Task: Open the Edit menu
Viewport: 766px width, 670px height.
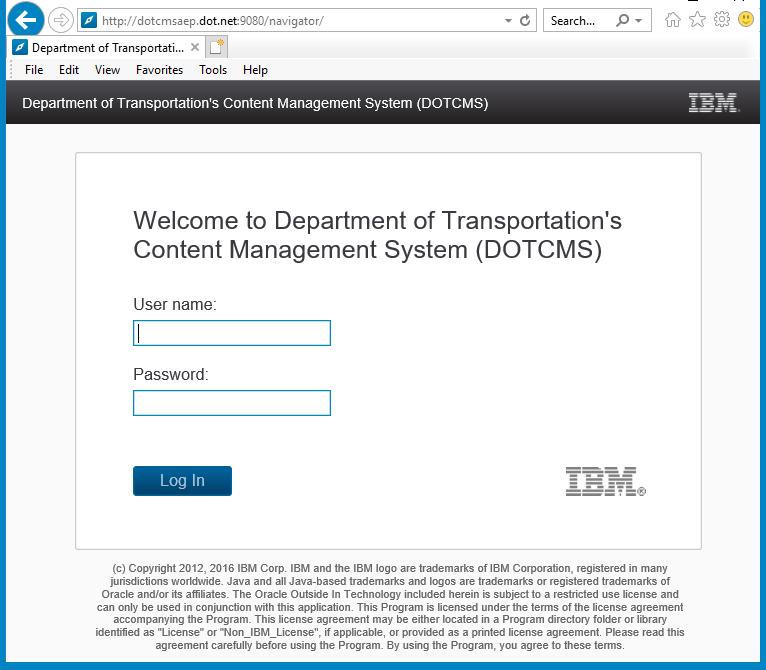Action: (x=69, y=70)
